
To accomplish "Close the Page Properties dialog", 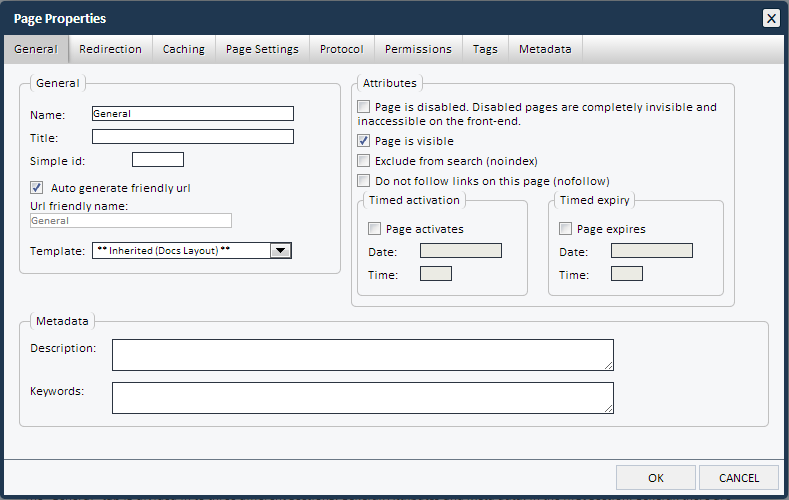I will (771, 18).
